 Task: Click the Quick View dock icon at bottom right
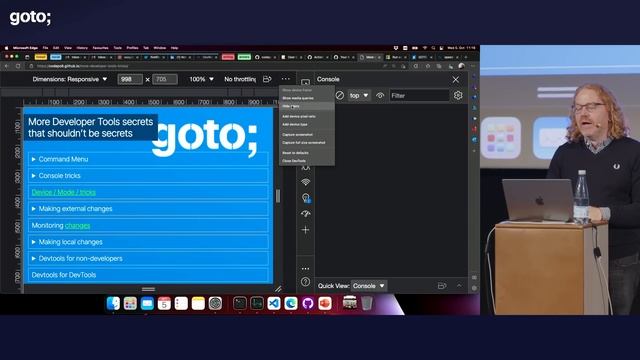point(442,286)
